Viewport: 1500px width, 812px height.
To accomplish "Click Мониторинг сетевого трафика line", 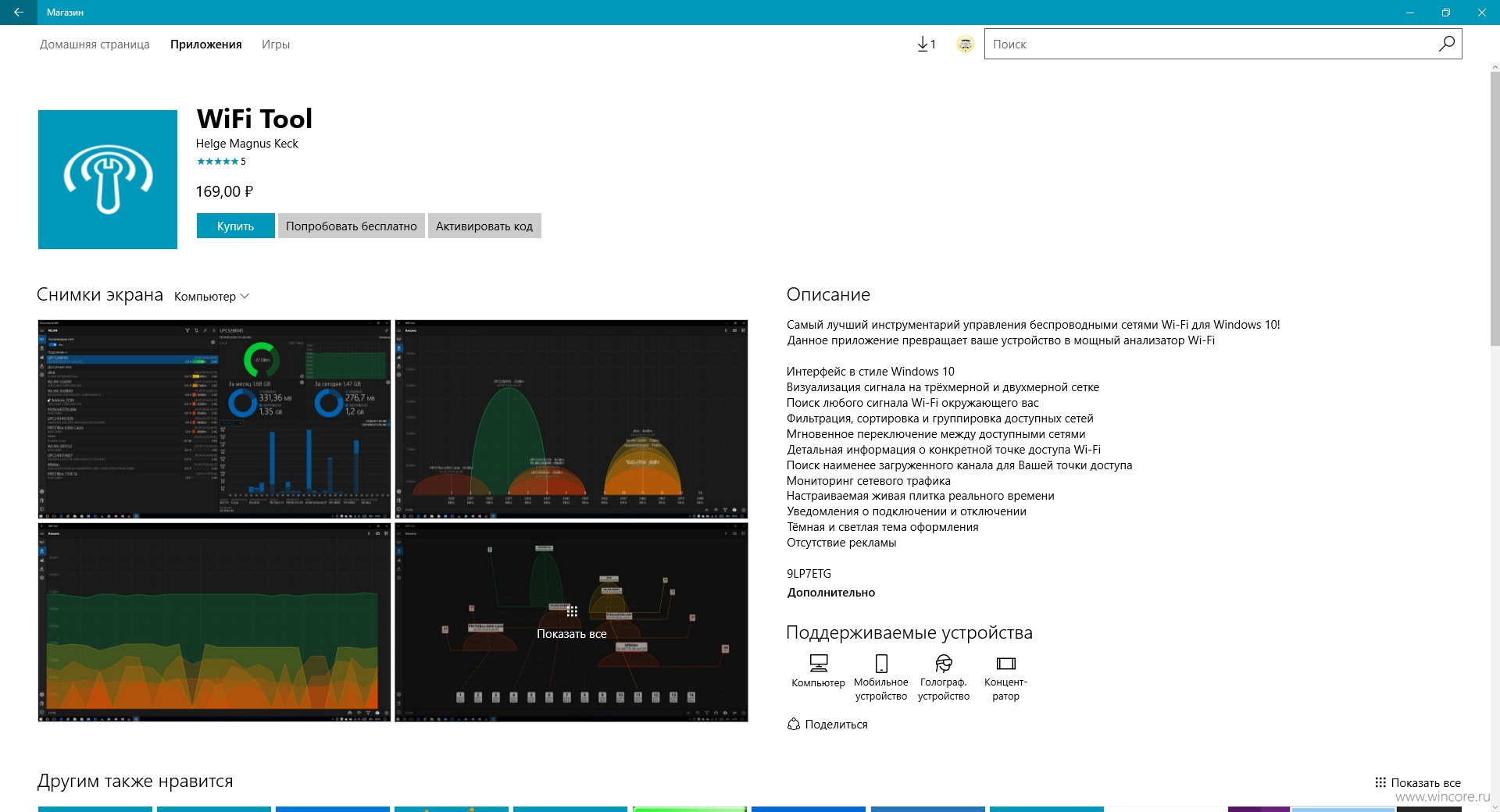I will tap(869, 481).
